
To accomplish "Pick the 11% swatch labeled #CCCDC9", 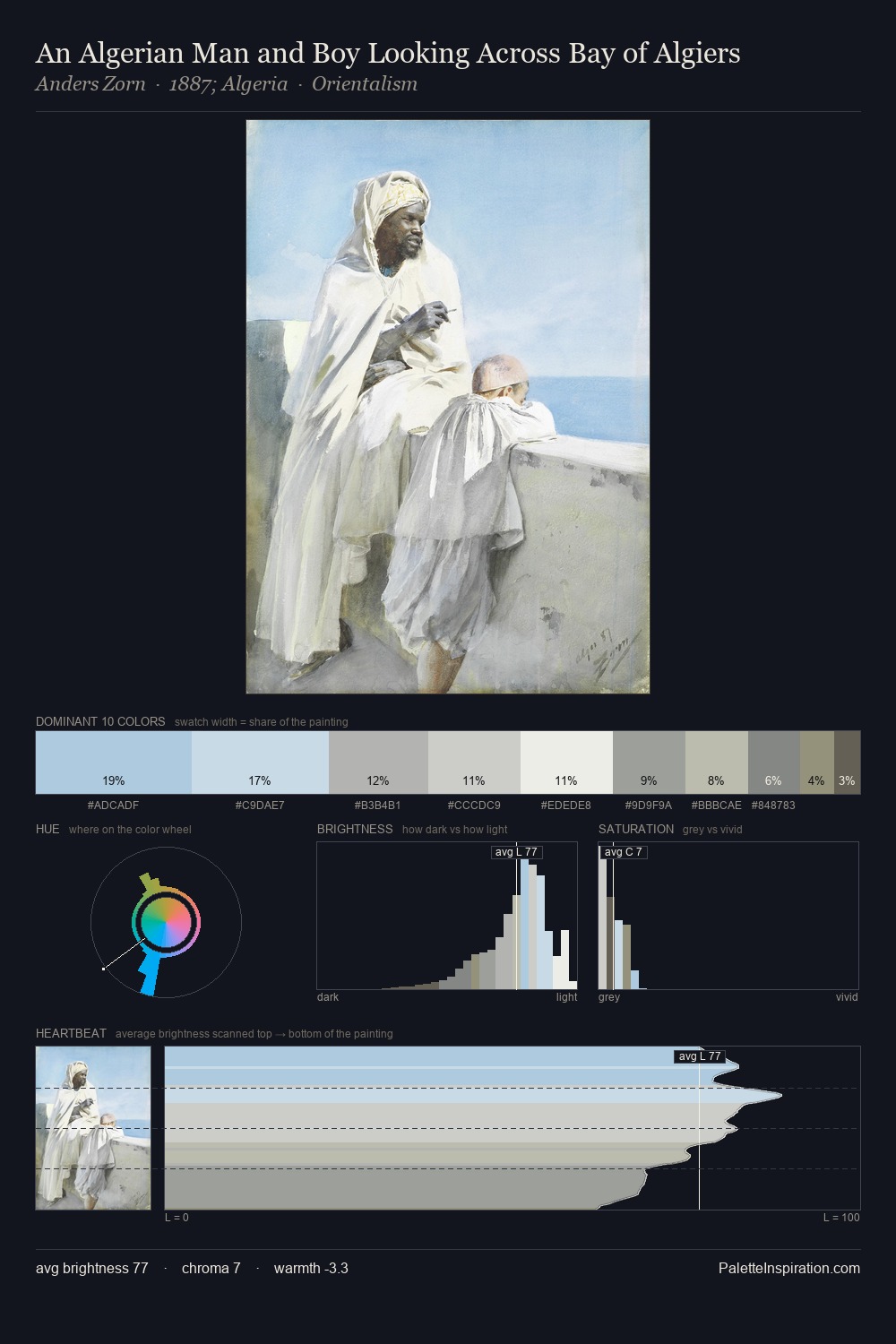I will click(474, 762).
